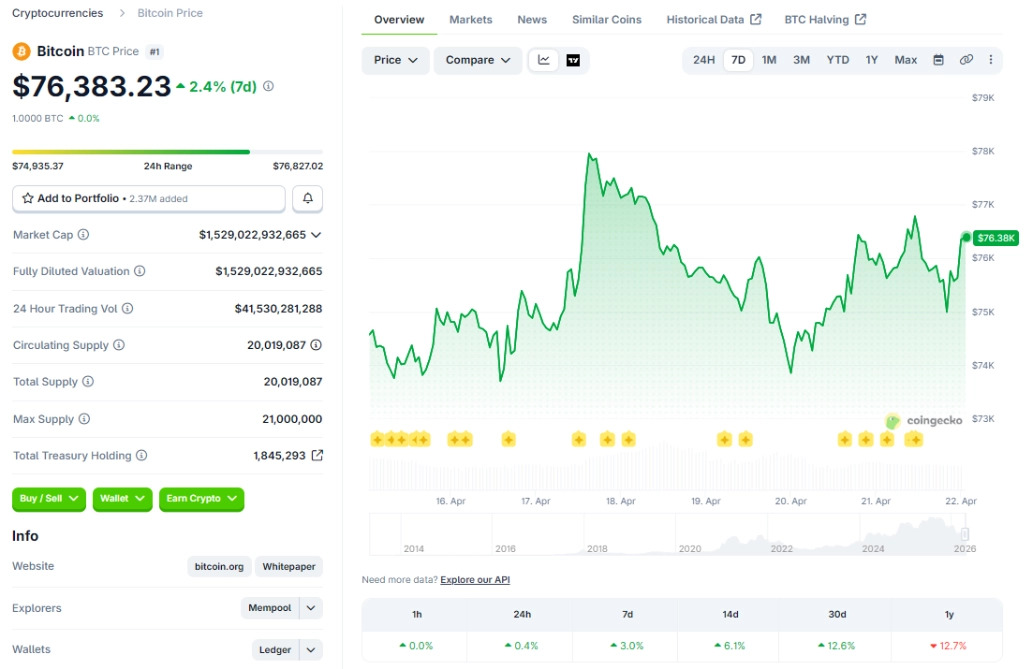The width and height of the screenshot is (1033, 669).
Task: Click the calendar date range icon
Action: pyautogui.click(x=938, y=60)
